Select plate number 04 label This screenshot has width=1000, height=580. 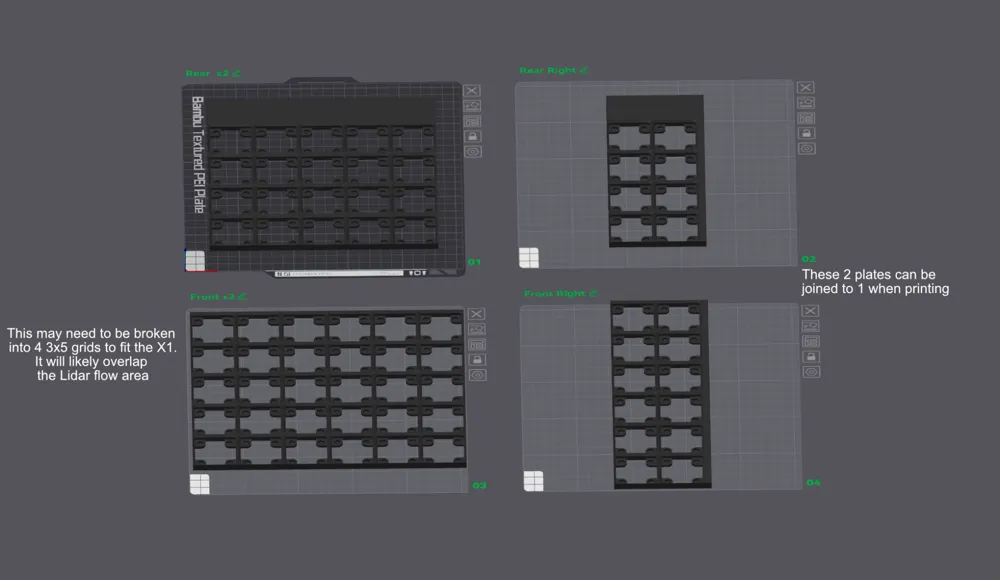click(812, 482)
